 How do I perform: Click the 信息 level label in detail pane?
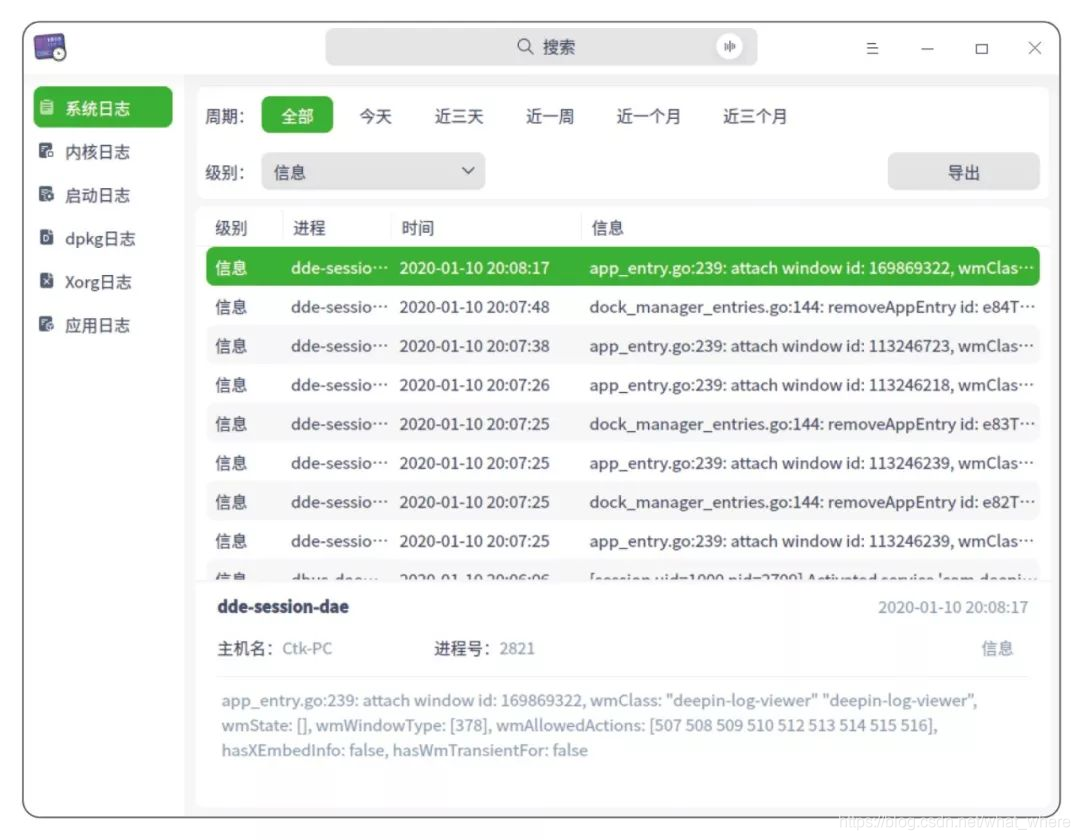(x=997, y=648)
